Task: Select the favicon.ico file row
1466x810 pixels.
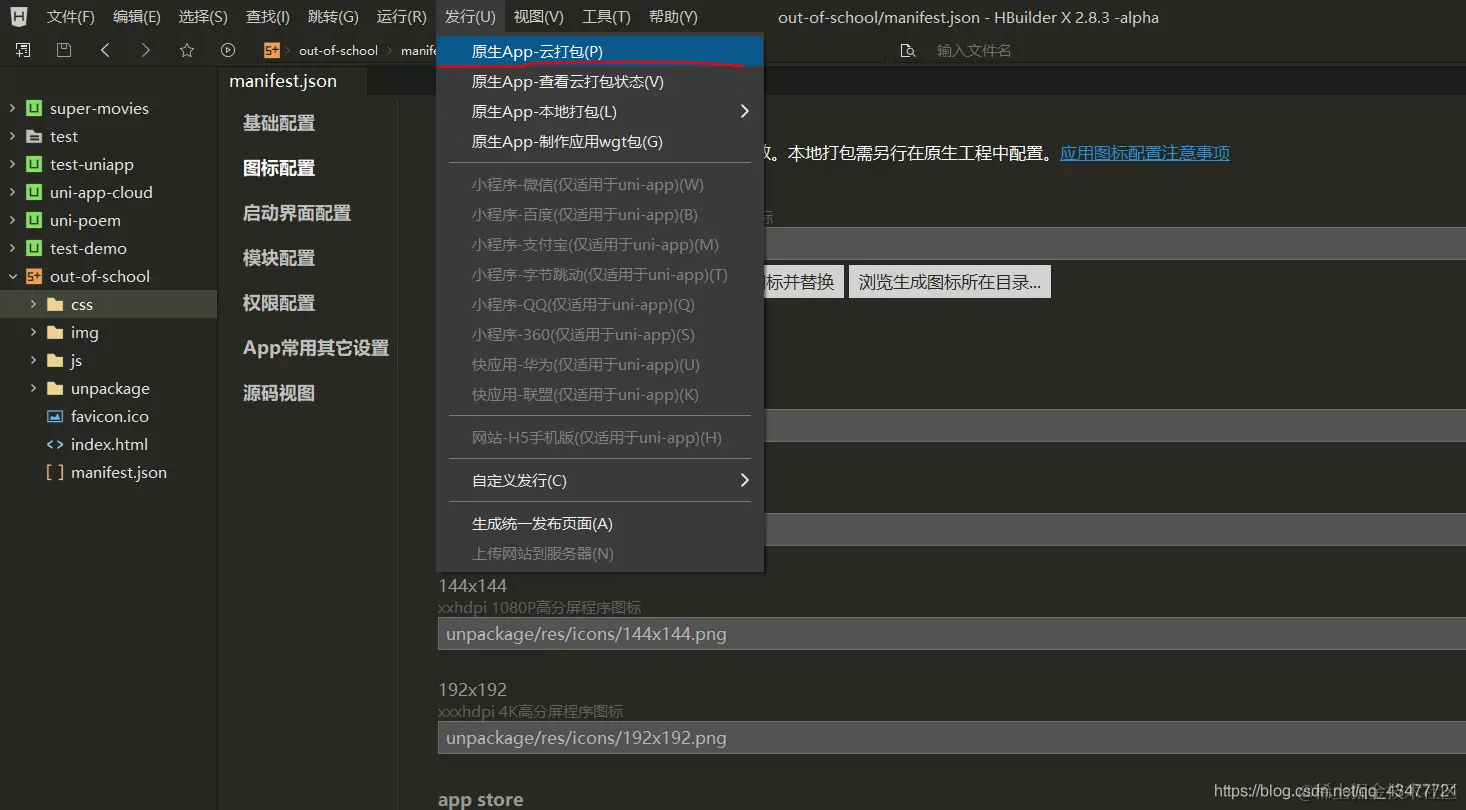Action: coord(109,416)
